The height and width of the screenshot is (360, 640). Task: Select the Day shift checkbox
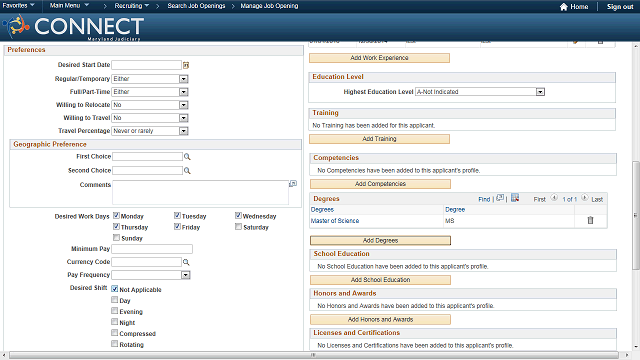click(x=115, y=300)
